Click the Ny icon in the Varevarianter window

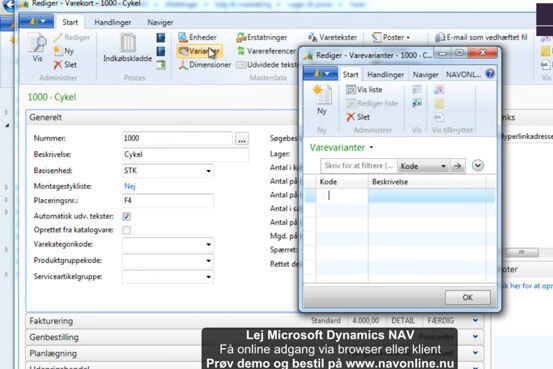[x=322, y=100]
